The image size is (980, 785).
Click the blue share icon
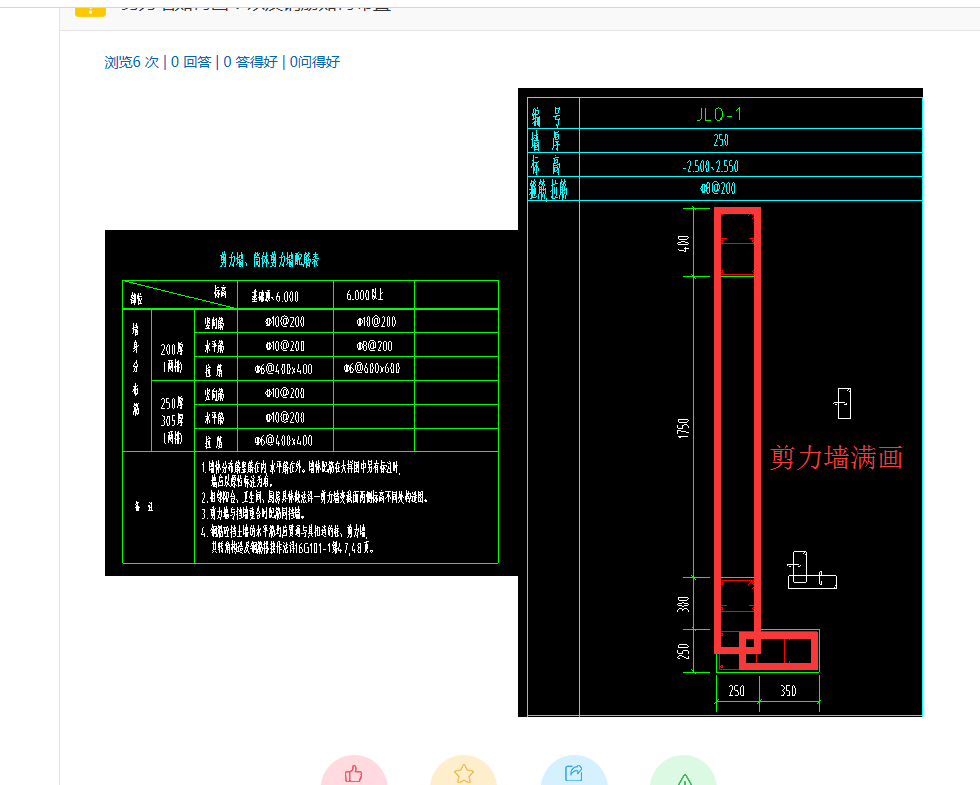573,770
